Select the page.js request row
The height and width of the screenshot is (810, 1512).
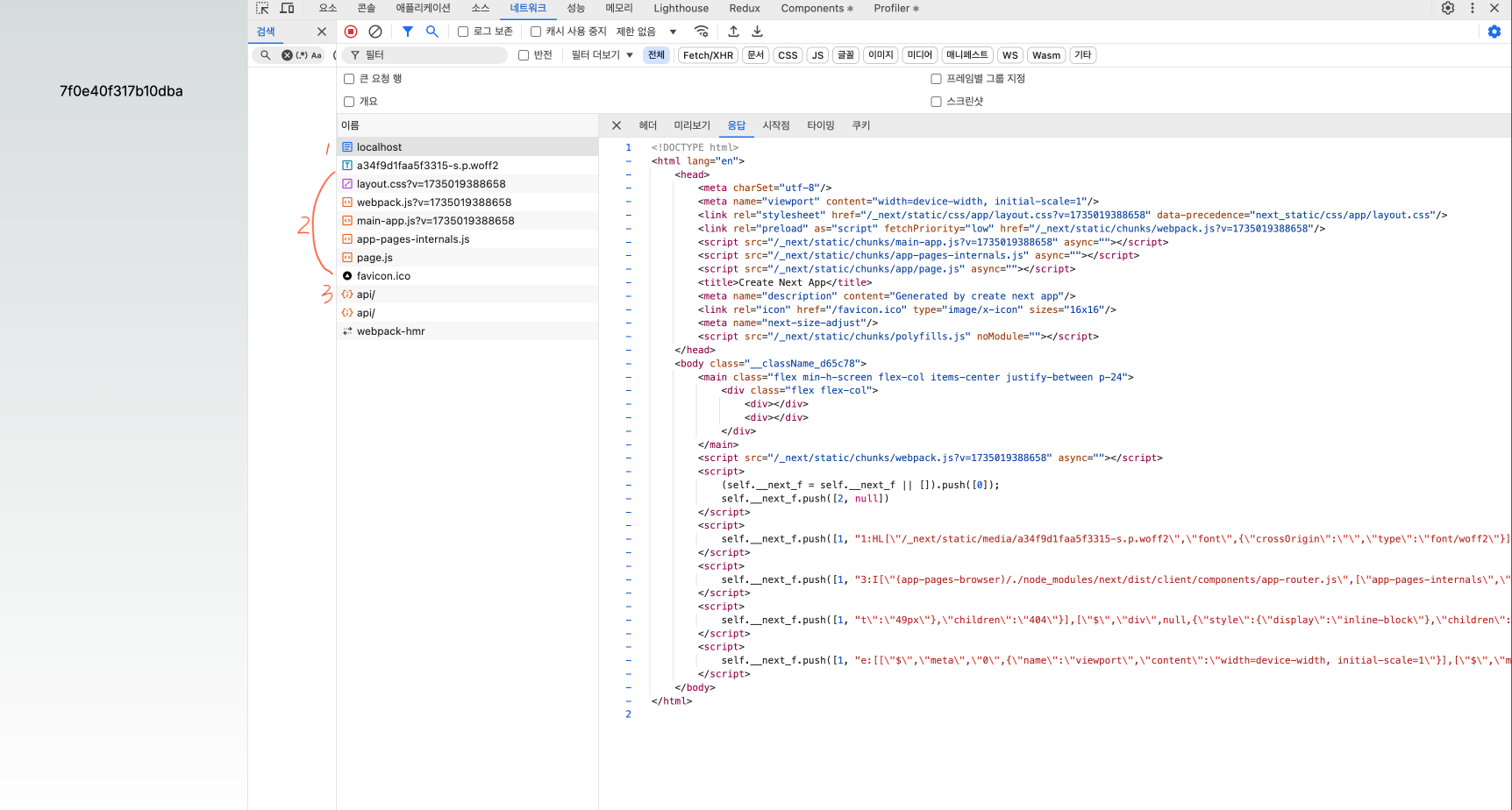coord(467,258)
